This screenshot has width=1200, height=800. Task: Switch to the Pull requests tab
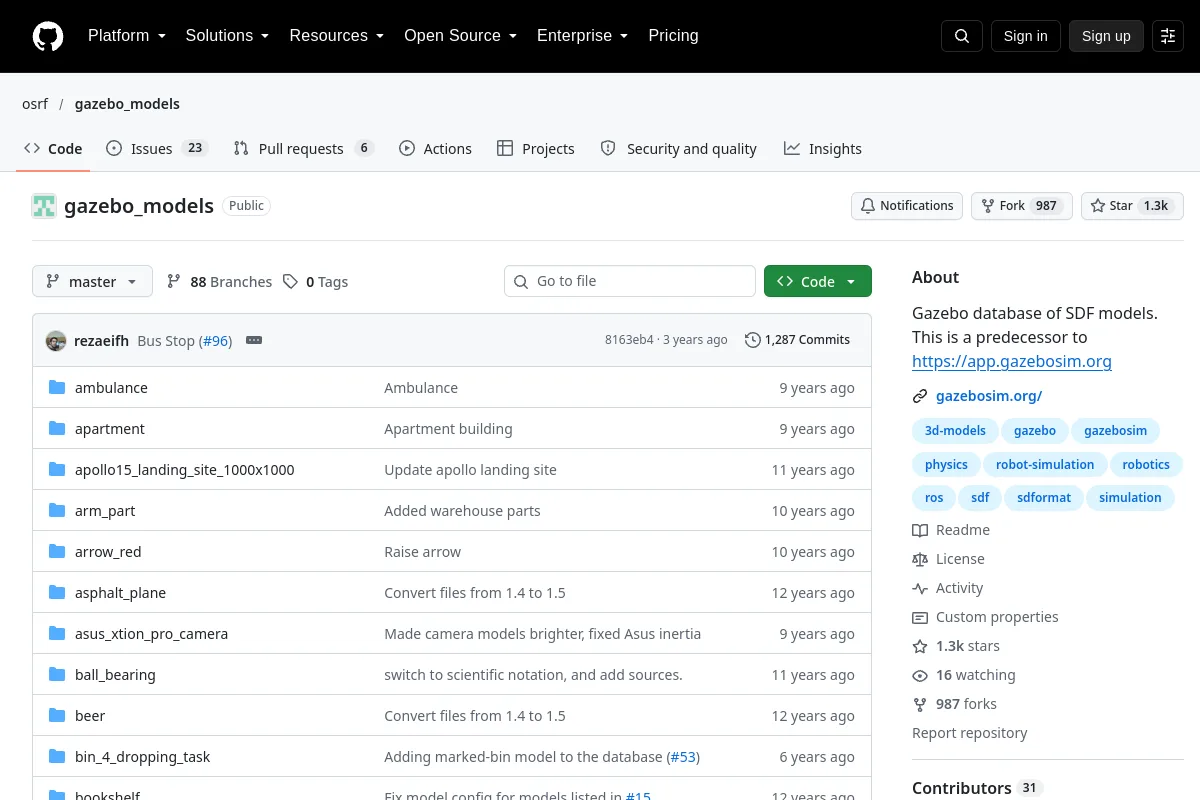(303, 149)
